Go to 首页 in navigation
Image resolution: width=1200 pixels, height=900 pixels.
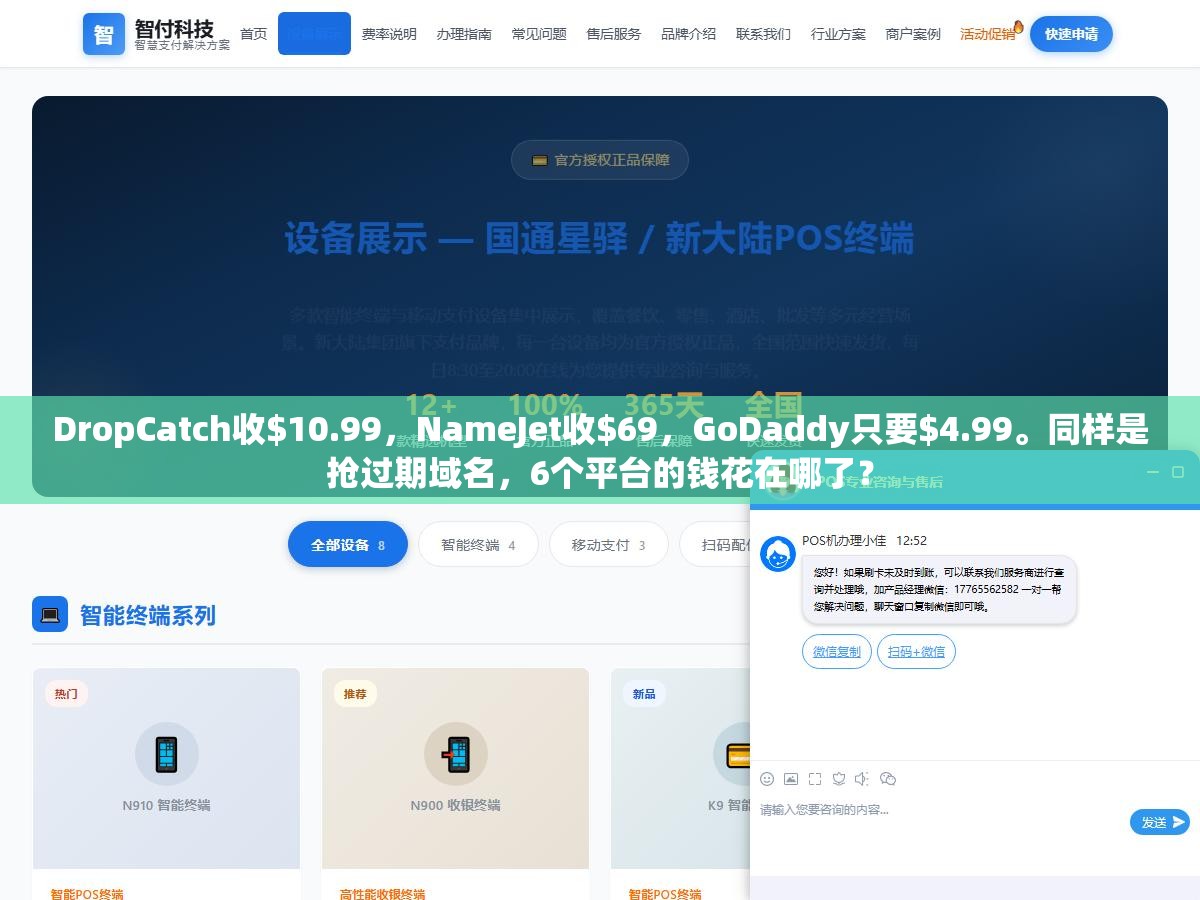point(254,33)
